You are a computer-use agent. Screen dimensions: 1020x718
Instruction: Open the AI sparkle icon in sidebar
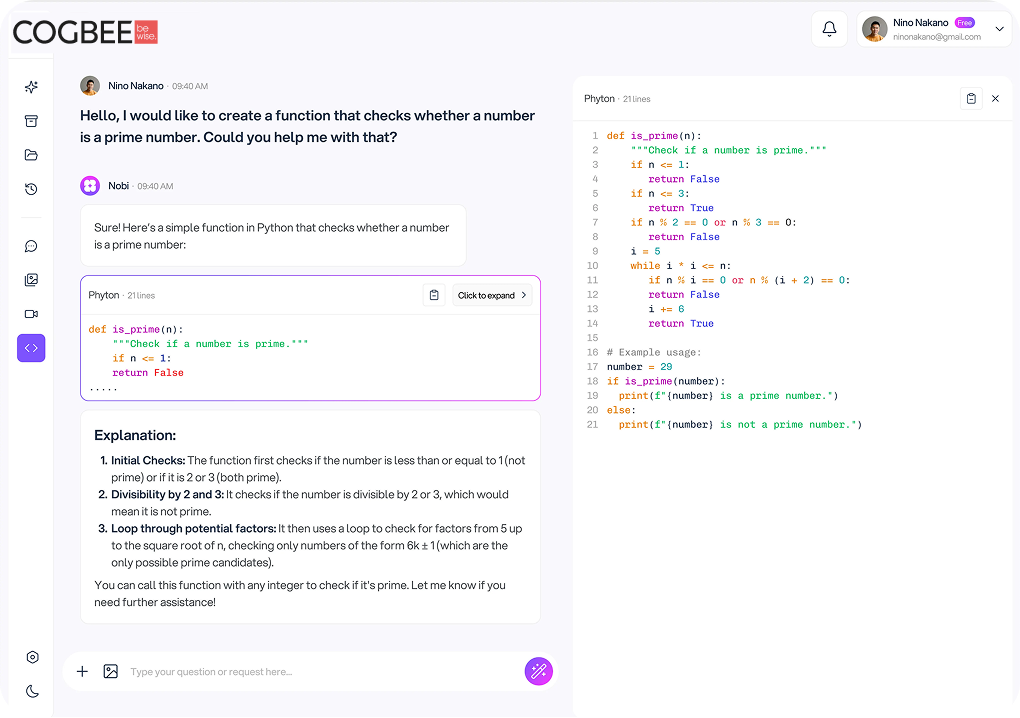click(x=31, y=87)
